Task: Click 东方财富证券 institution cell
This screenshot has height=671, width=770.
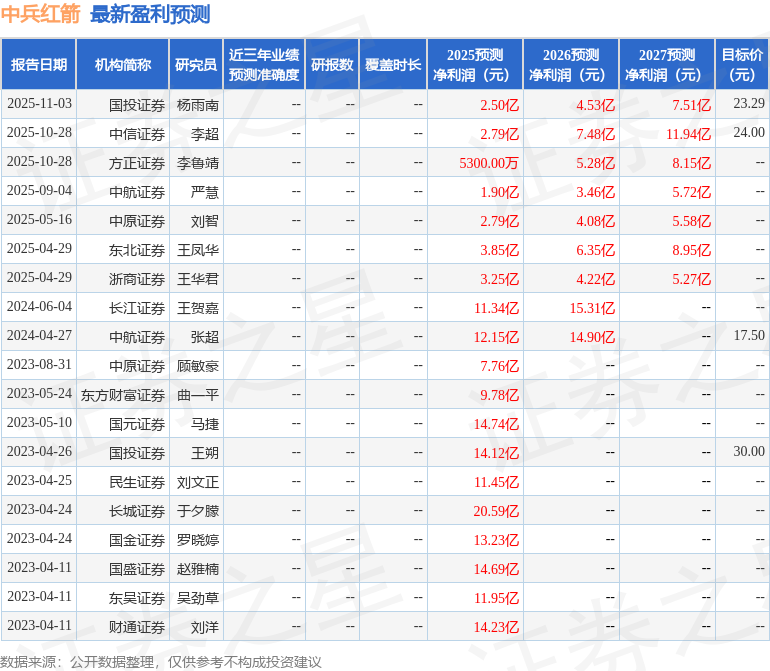Action: point(123,395)
